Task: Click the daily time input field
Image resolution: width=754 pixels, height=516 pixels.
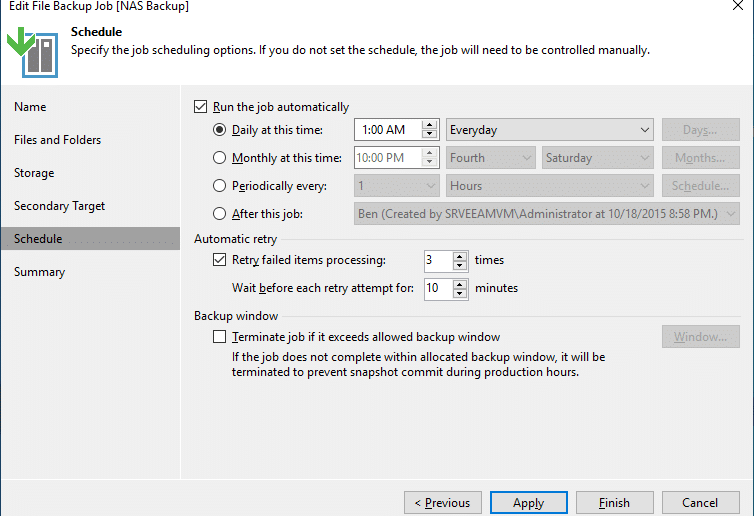Action: click(388, 130)
